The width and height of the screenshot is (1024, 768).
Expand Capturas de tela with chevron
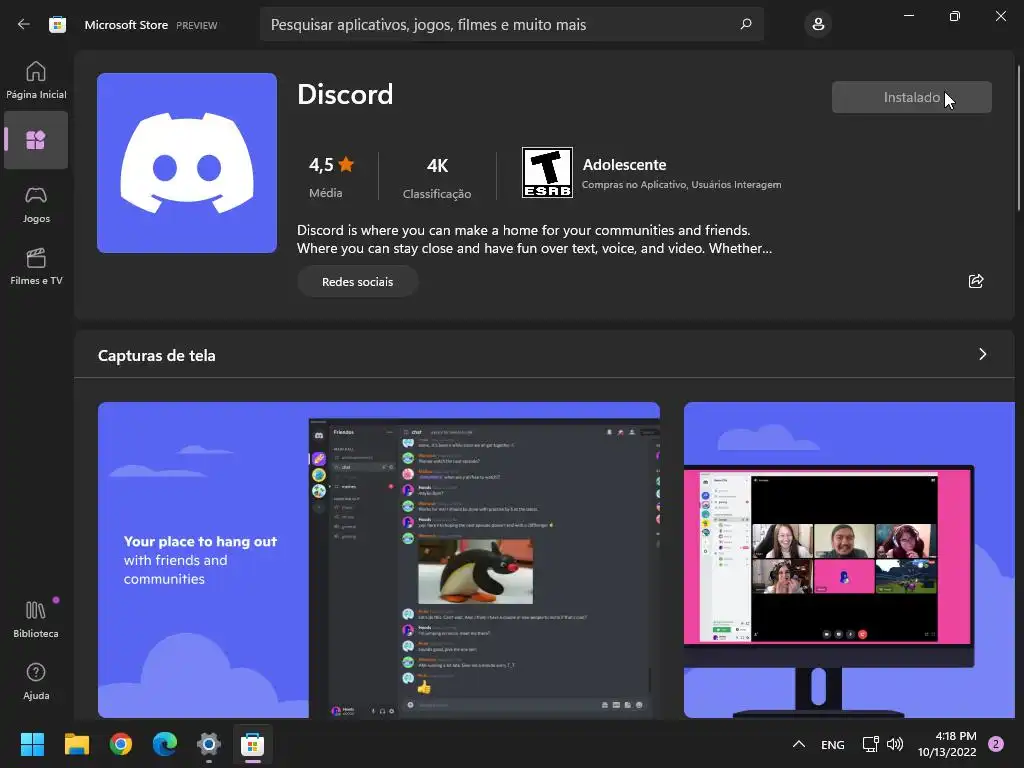pos(982,354)
